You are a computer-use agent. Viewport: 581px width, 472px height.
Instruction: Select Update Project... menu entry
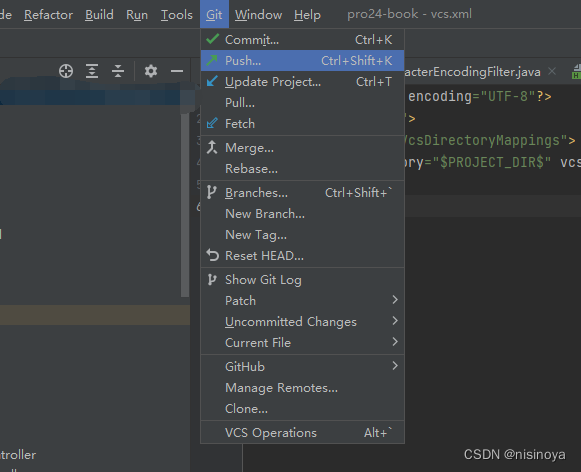point(302,82)
